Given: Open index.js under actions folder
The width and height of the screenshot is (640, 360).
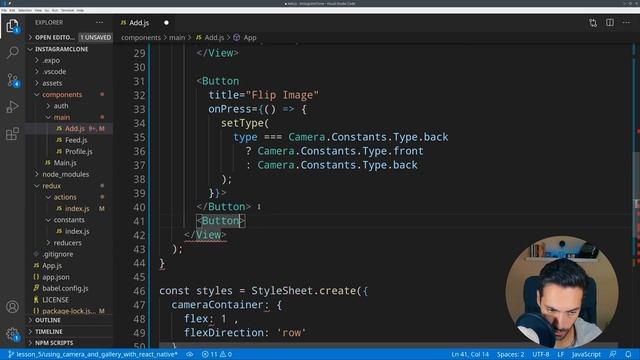Looking at the screenshot, I should (x=70, y=208).
